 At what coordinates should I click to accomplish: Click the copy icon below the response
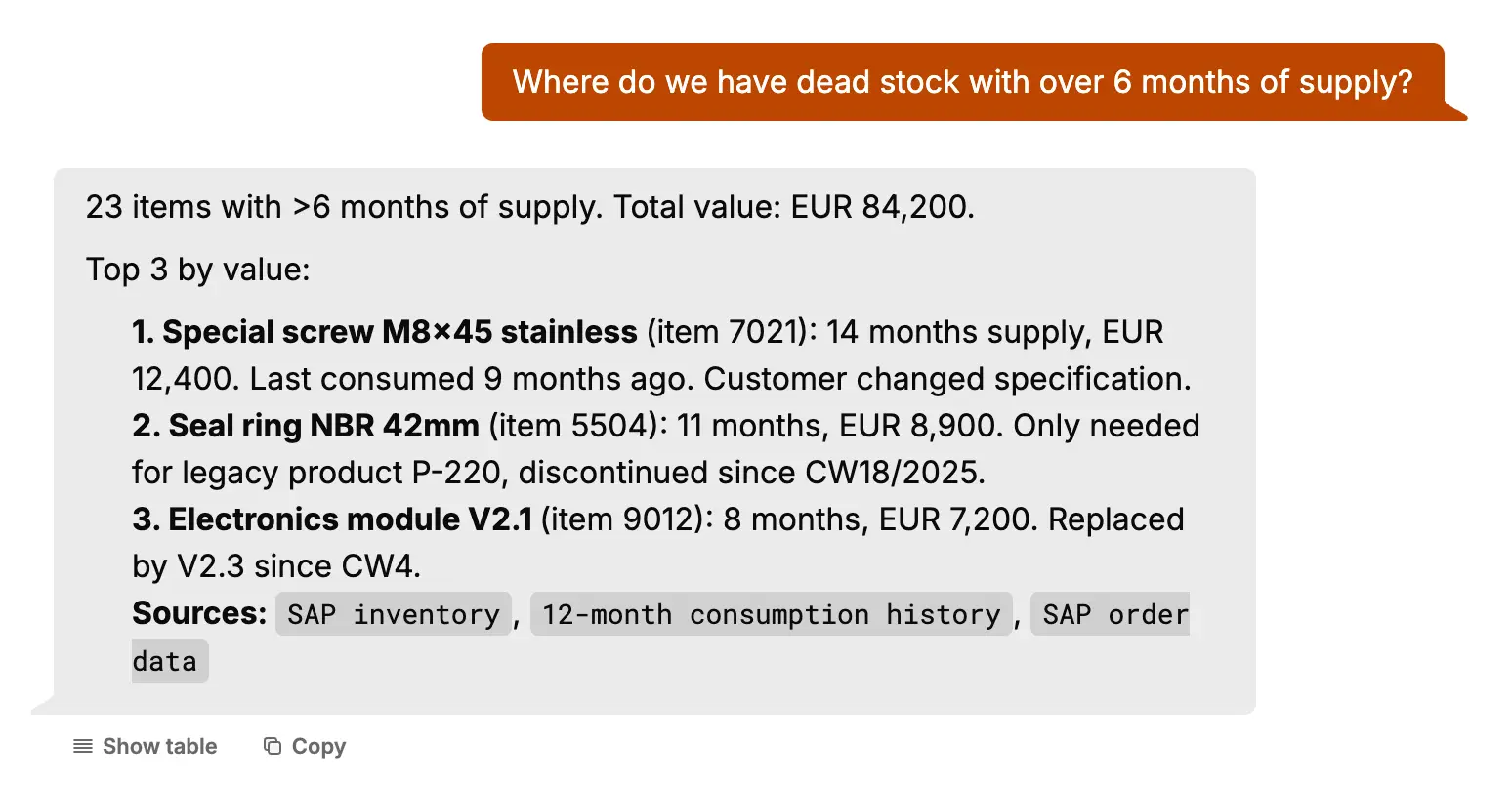[273, 747]
